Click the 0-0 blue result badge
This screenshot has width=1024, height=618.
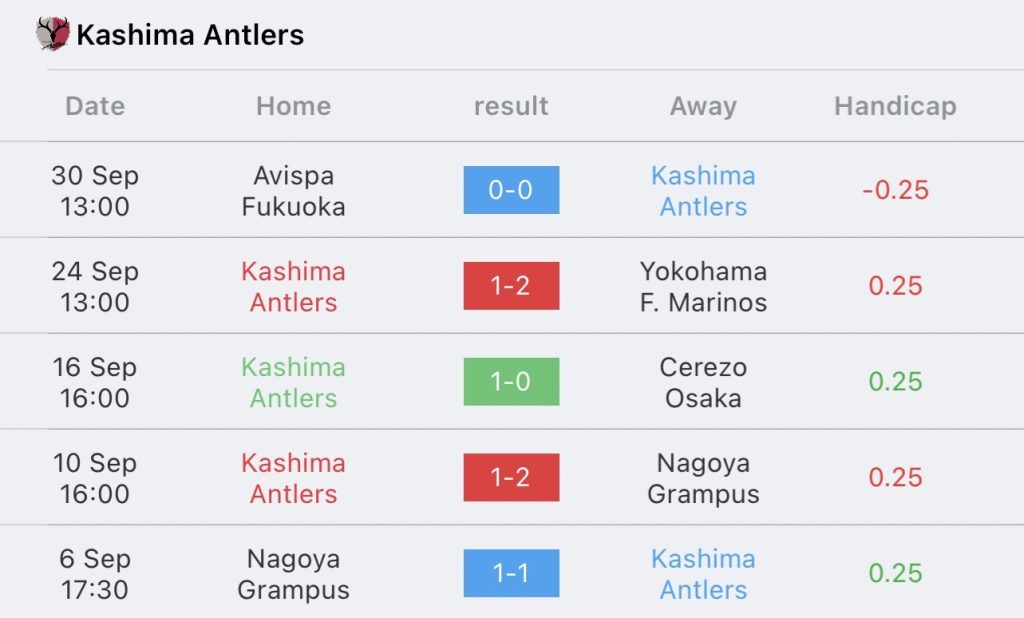point(511,190)
